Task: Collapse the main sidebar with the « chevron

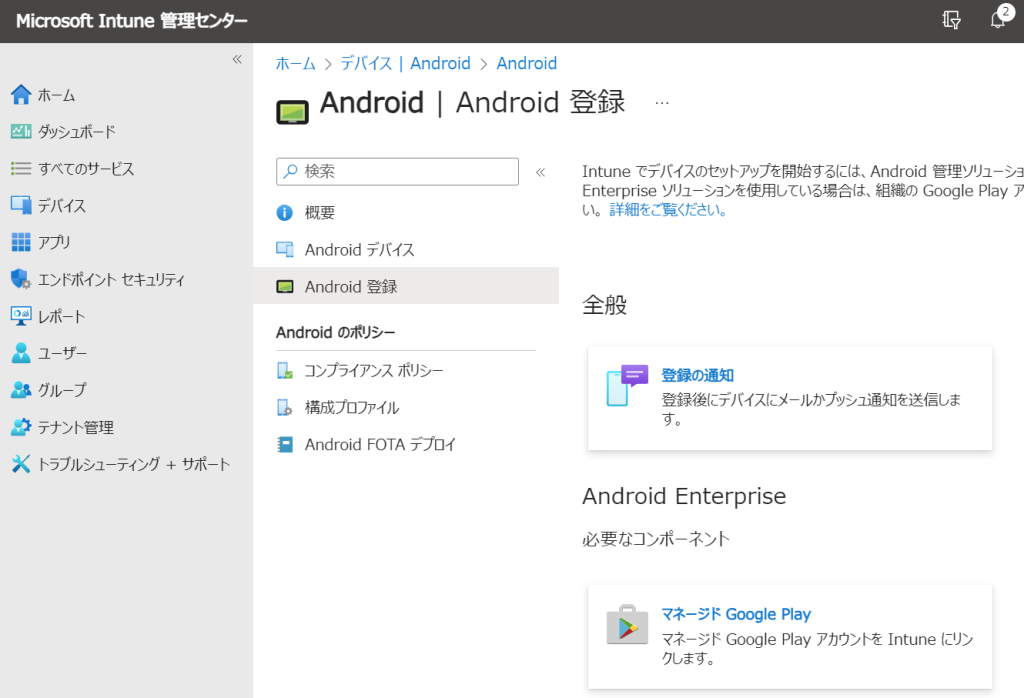Action: [x=237, y=60]
